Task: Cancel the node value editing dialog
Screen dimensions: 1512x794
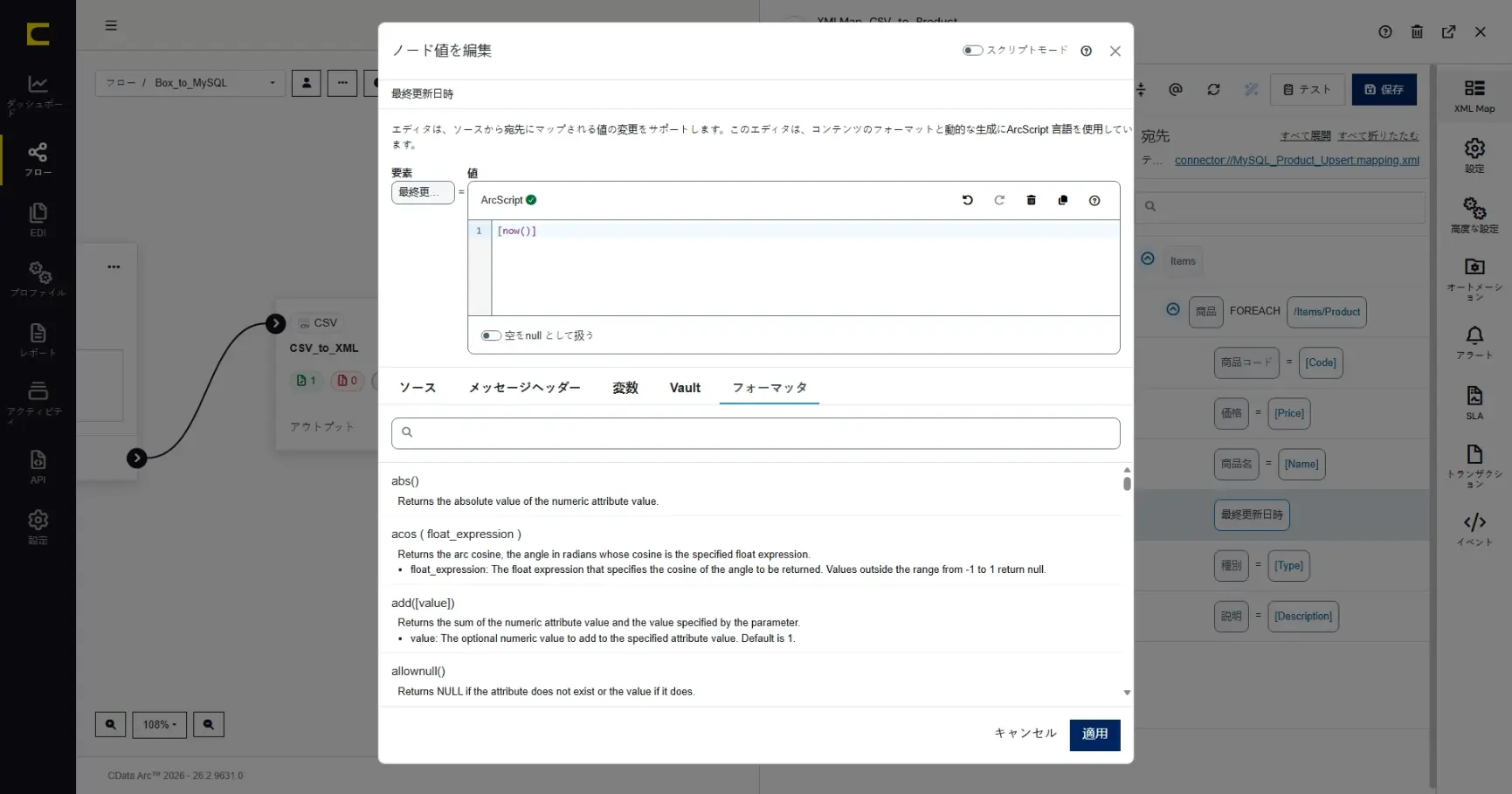Action: (x=1025, y=734)
